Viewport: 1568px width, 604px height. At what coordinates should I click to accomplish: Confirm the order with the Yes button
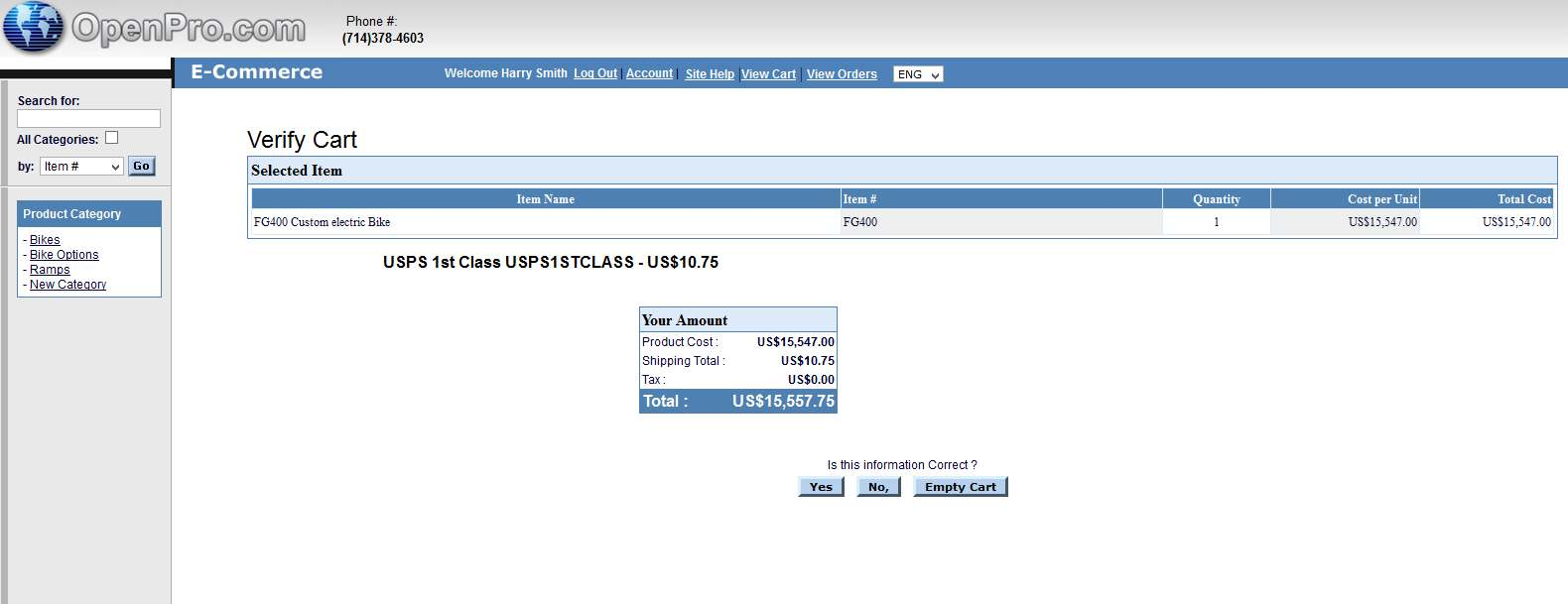pos(821,487)
